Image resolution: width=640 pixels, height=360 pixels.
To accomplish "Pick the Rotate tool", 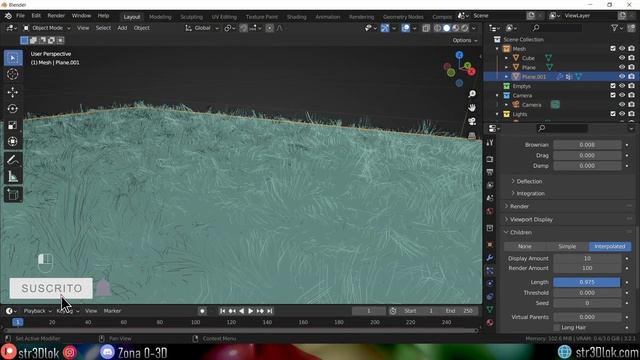I will pos(13,109).
